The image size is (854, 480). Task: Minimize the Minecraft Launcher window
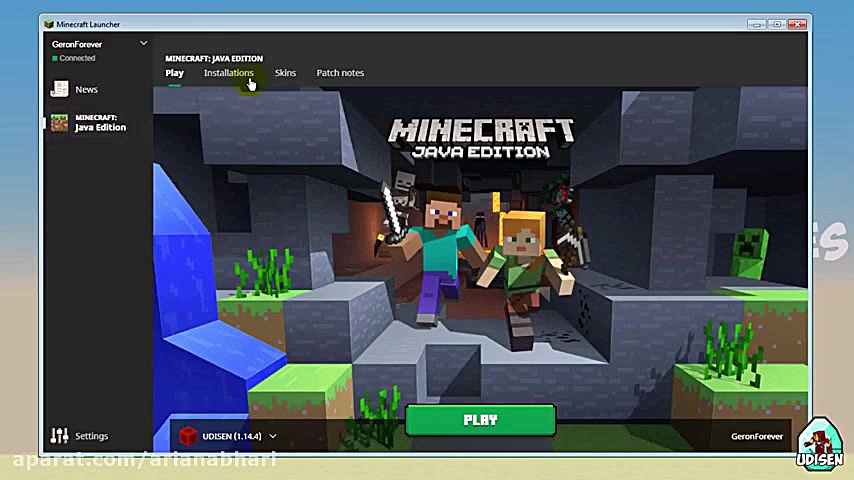tap(757, 25)
